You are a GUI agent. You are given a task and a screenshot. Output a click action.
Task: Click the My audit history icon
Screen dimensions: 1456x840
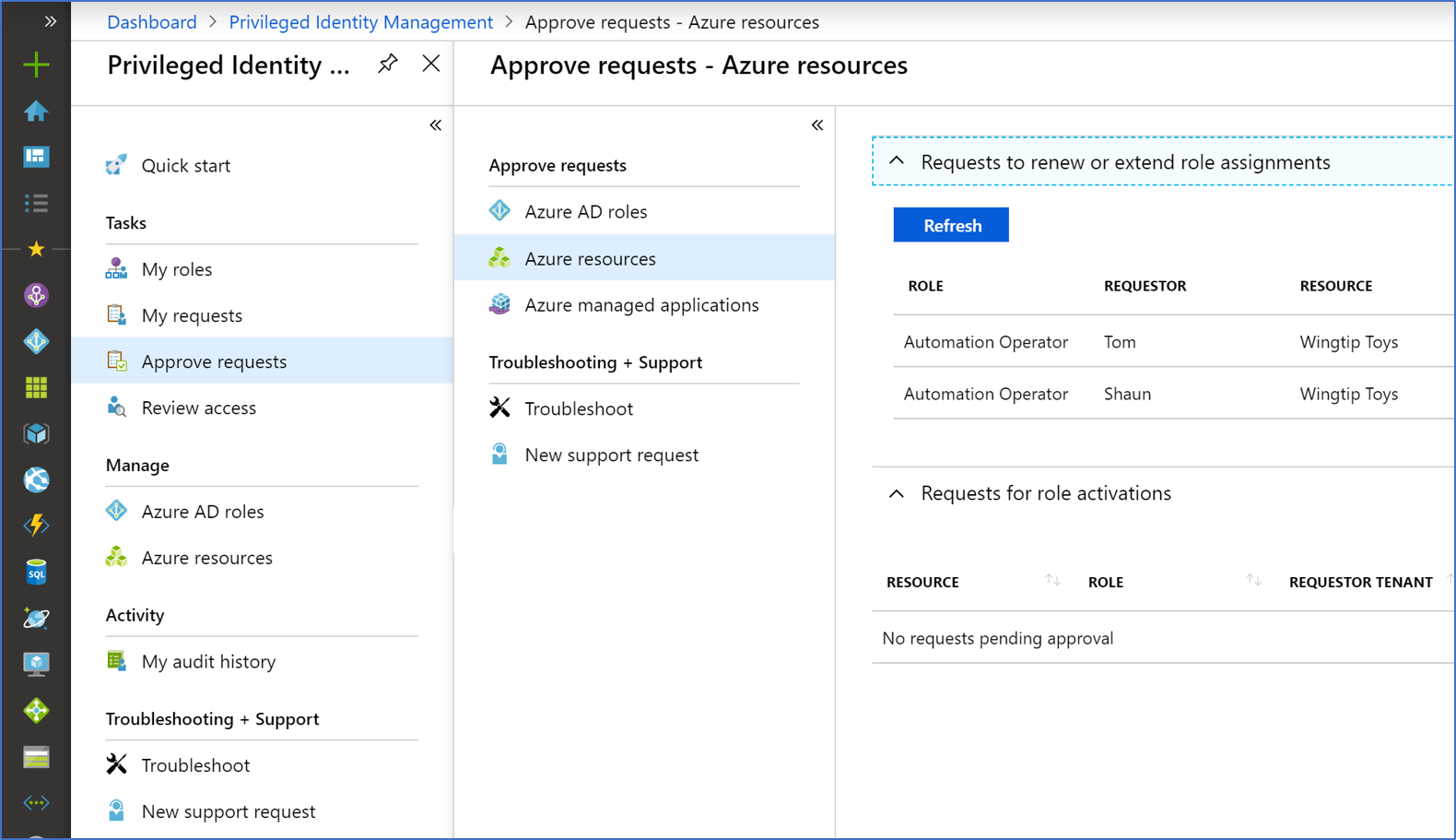click(116, 661)
